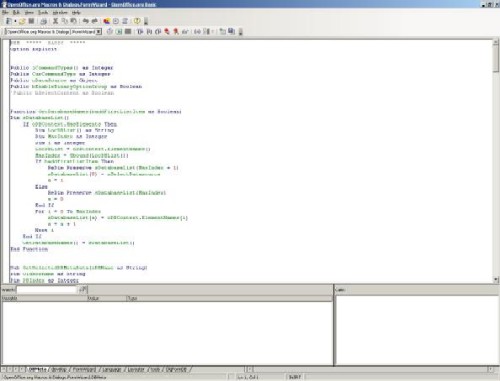Click the editor scrollbar down arrow
Viewport: 500px width, 381px height.
(496, 279)
